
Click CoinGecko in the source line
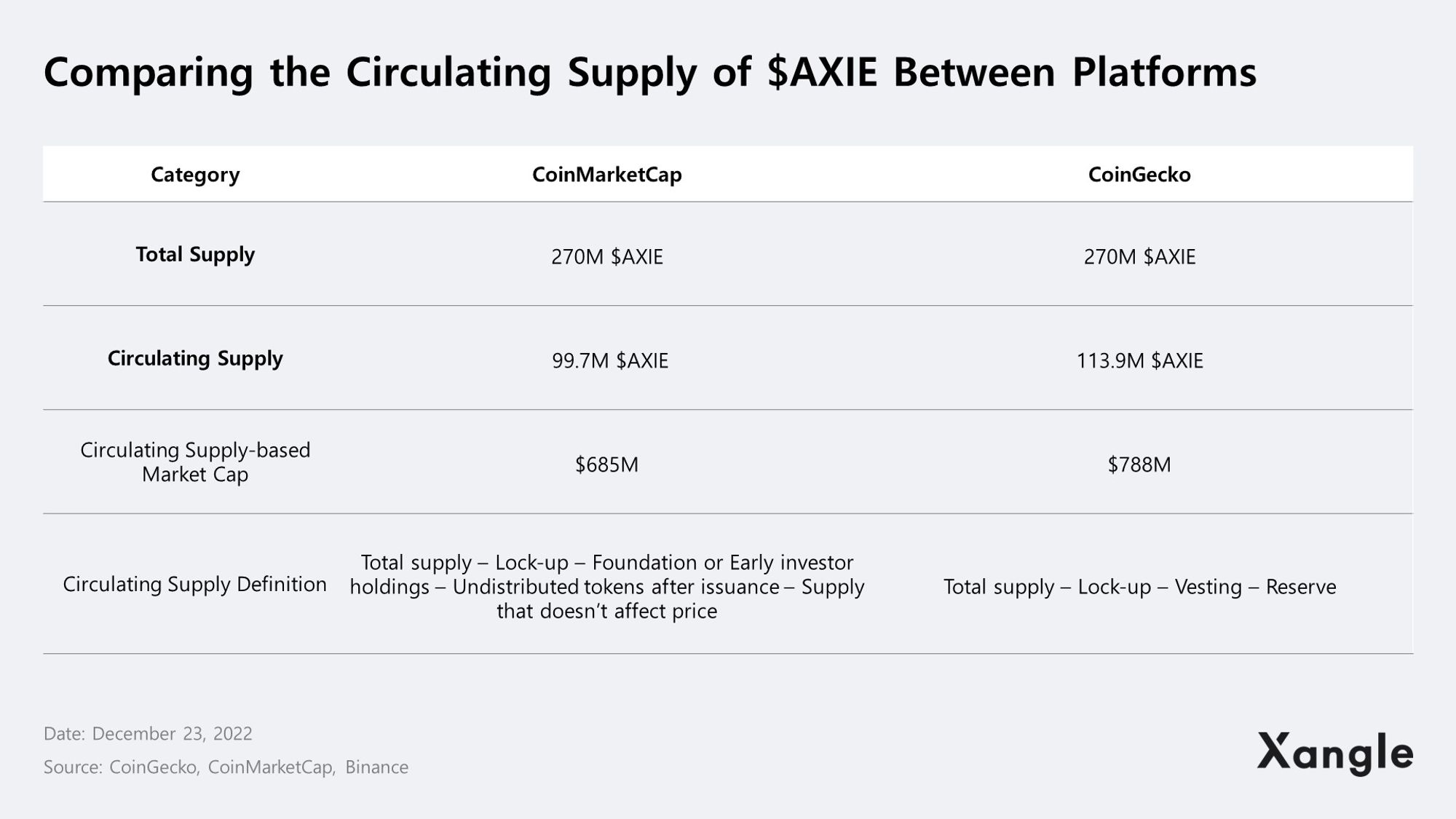[154, 767]
